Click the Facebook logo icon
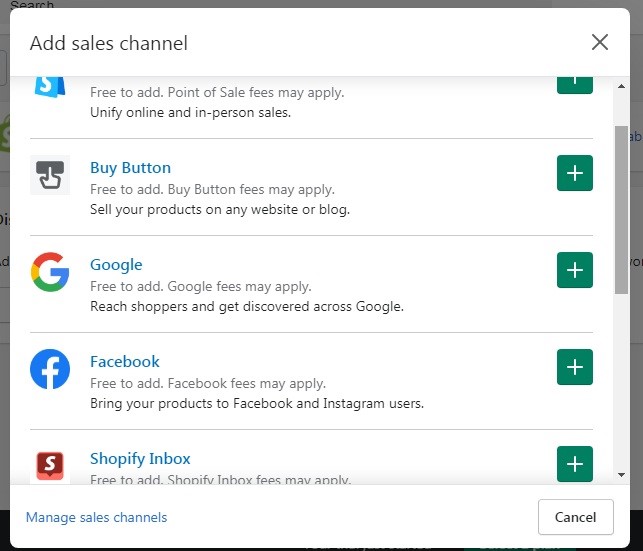The width and height of the screenshot is (643, 551). tap(50, 369)
